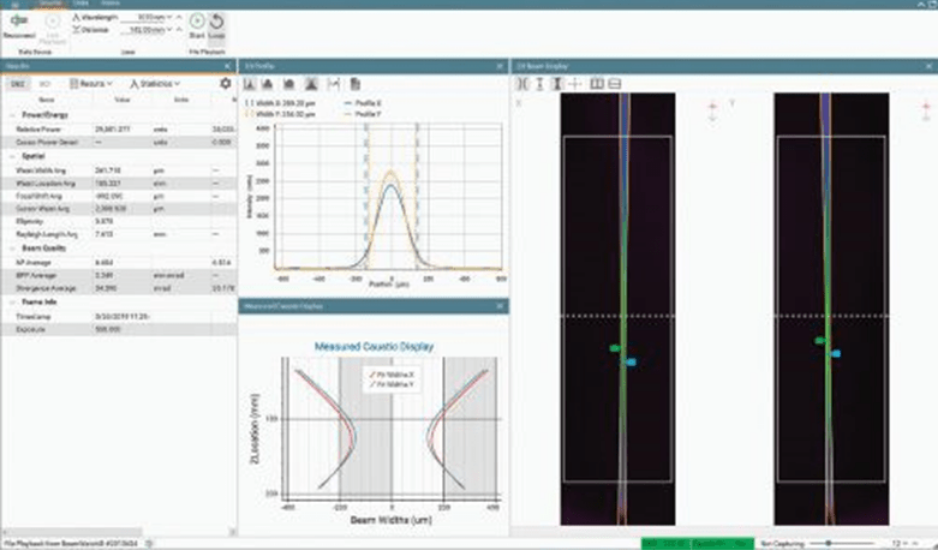Screen dimensions: 938x550
Task: Toggle Width Y checkbox in profile legend
Action: pyautogui.click(x=248, y=112)
